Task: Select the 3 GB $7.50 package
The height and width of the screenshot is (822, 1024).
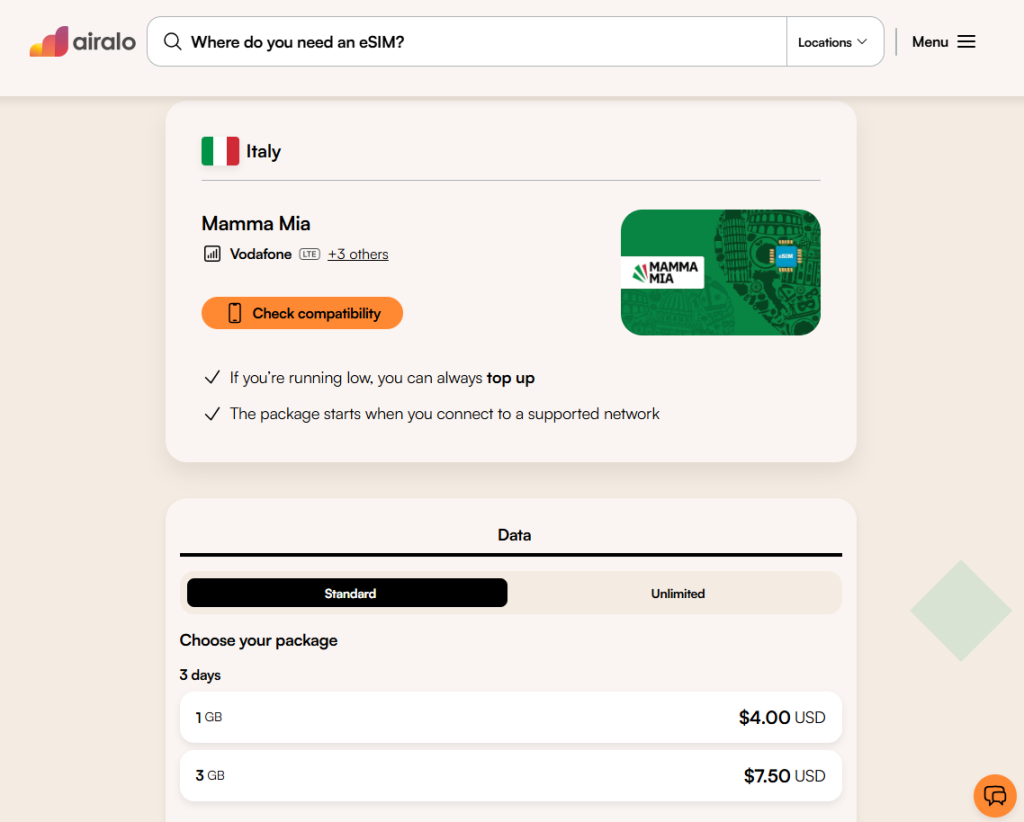Action: point(510,775)
